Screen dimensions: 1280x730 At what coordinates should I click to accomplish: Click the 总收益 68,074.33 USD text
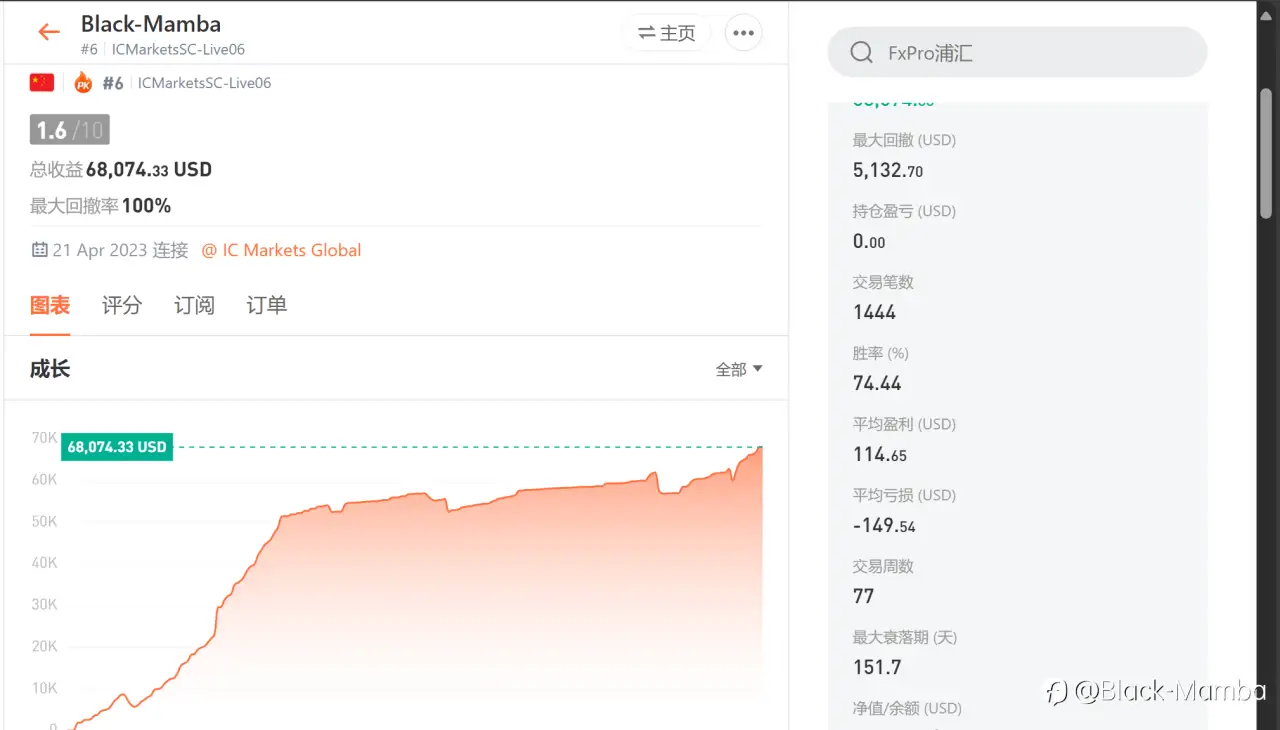point(121,169)
